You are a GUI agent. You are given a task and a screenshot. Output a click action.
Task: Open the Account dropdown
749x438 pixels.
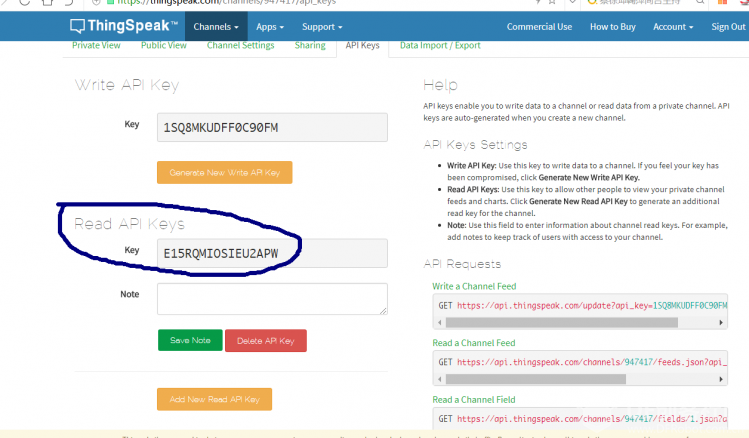[673, 27]
